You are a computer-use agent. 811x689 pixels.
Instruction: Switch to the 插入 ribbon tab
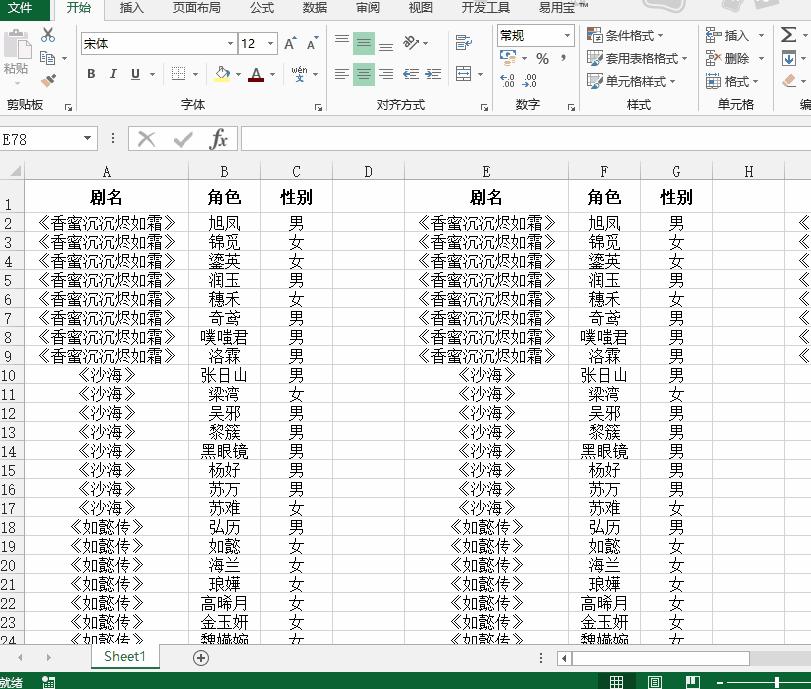click(134, 10)
